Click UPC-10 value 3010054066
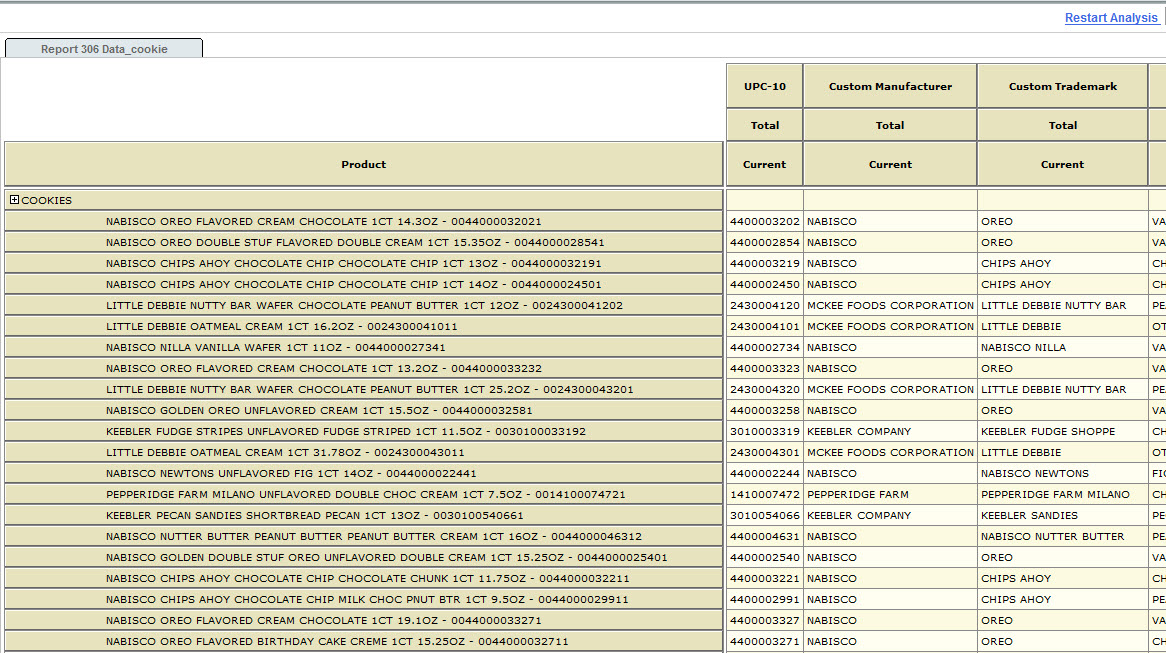Image resolution: width=1166 pixels, height=653 pixels. click(x=764, y=515)
